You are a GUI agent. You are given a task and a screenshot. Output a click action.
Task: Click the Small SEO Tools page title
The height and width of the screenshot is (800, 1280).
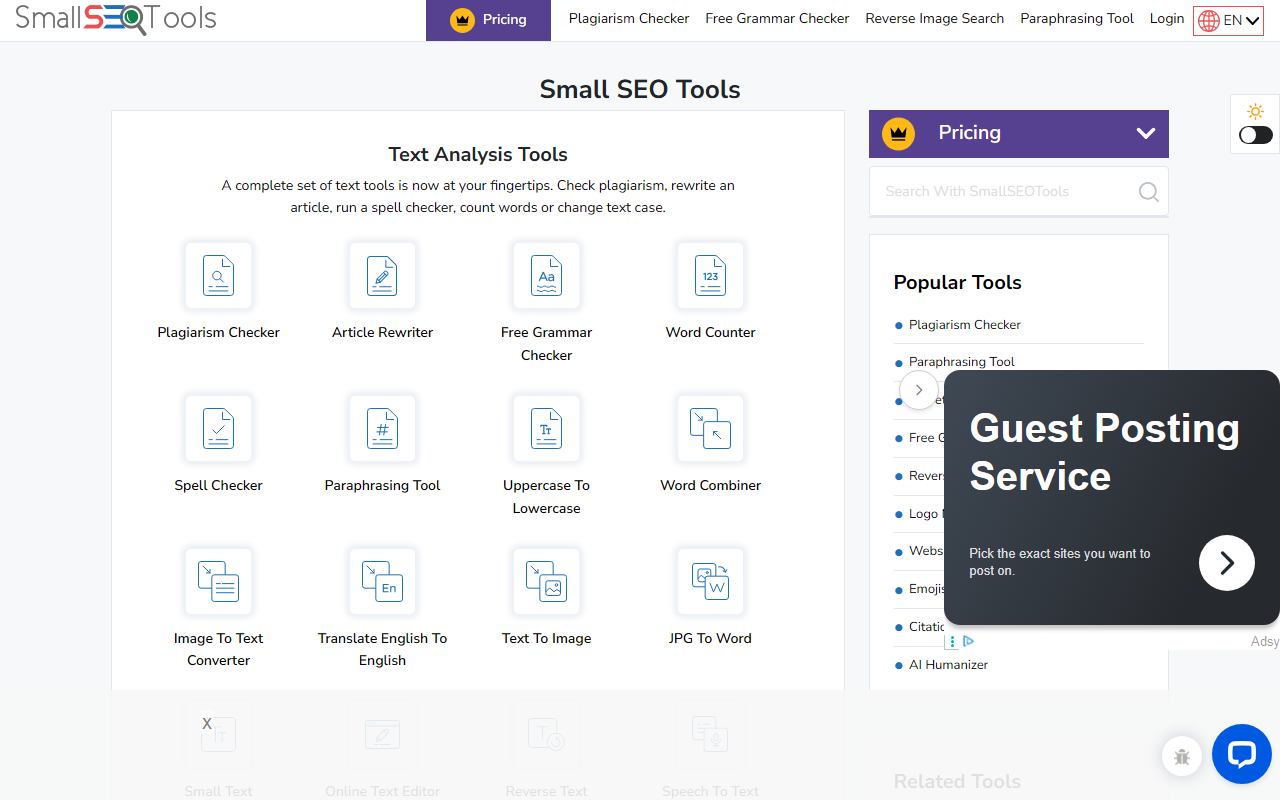tap(640, 89)
